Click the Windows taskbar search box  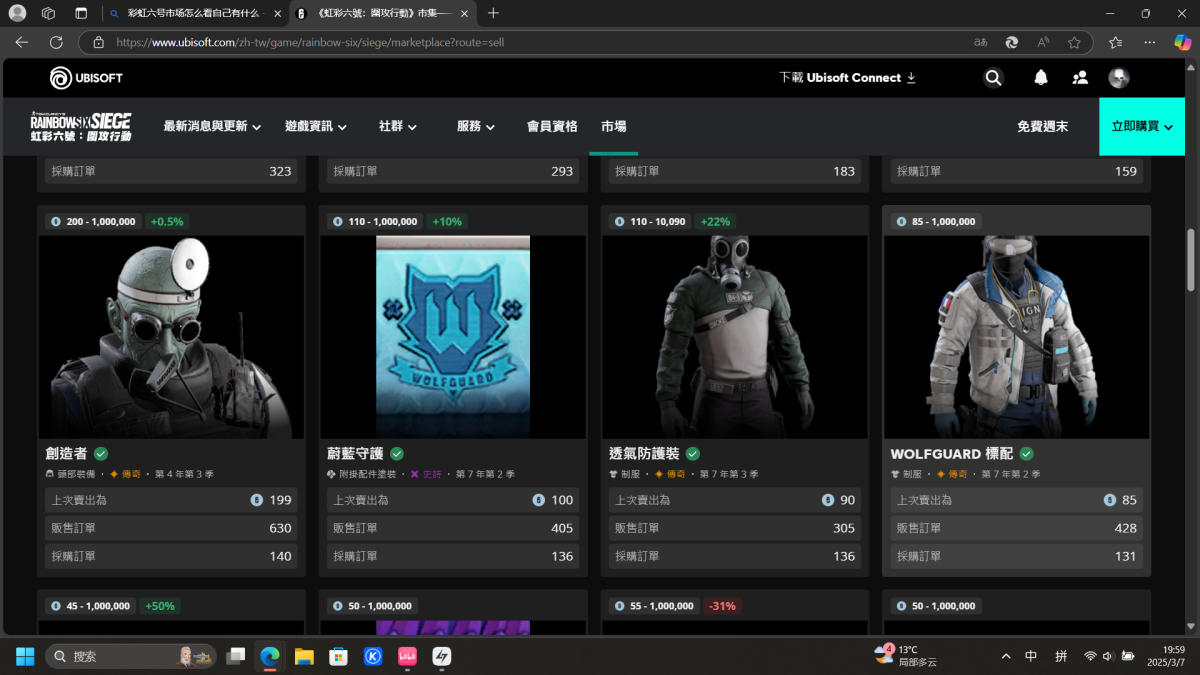pos(130,656)
